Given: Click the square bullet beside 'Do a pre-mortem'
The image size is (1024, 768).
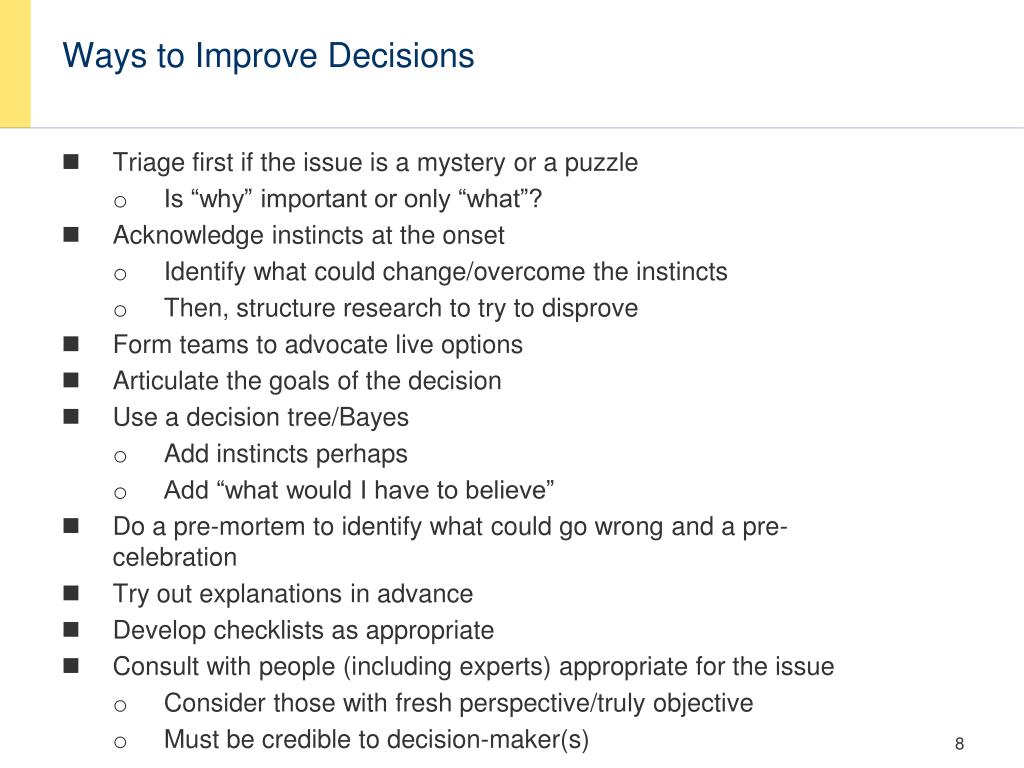Looking at the screenshot, I should pos(71,526).
